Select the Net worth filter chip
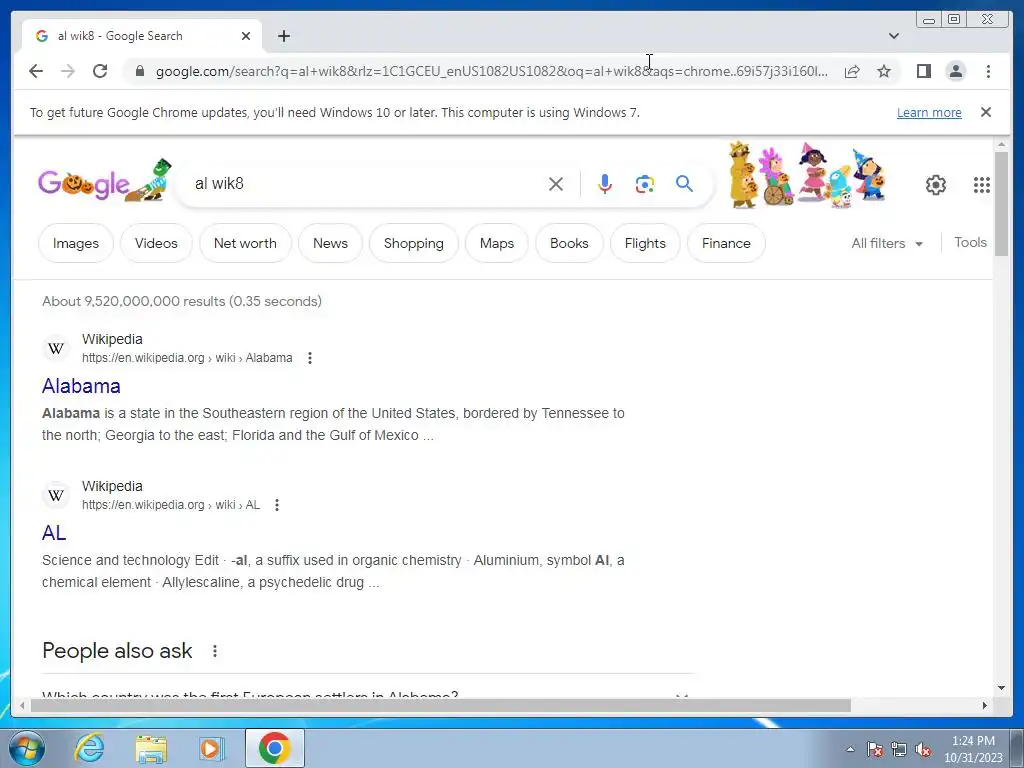The height and width of the screenshot is (768, 1024). (x=245, y=243)
